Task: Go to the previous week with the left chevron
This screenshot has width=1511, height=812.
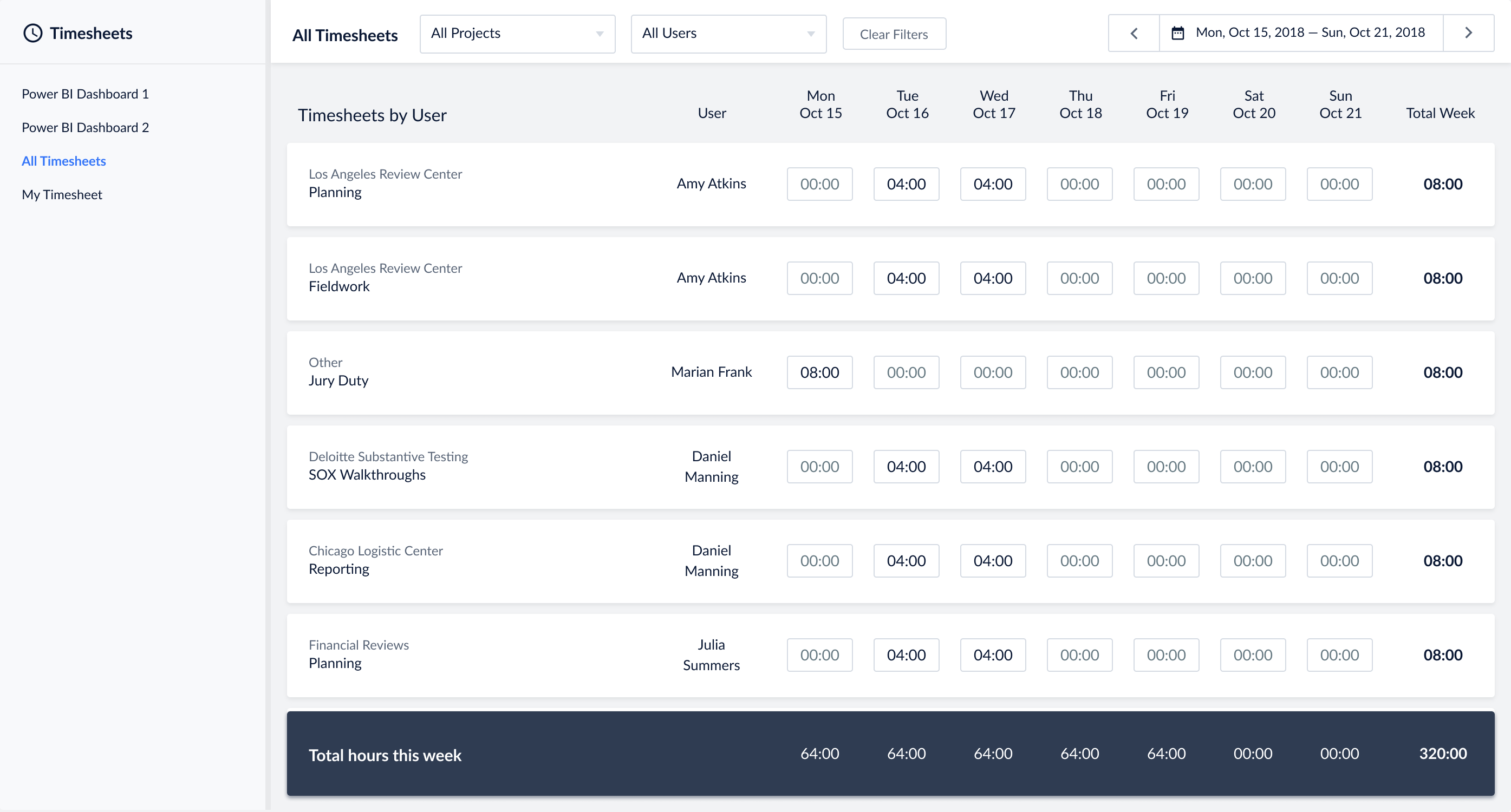Action: tap(1132, 33)
